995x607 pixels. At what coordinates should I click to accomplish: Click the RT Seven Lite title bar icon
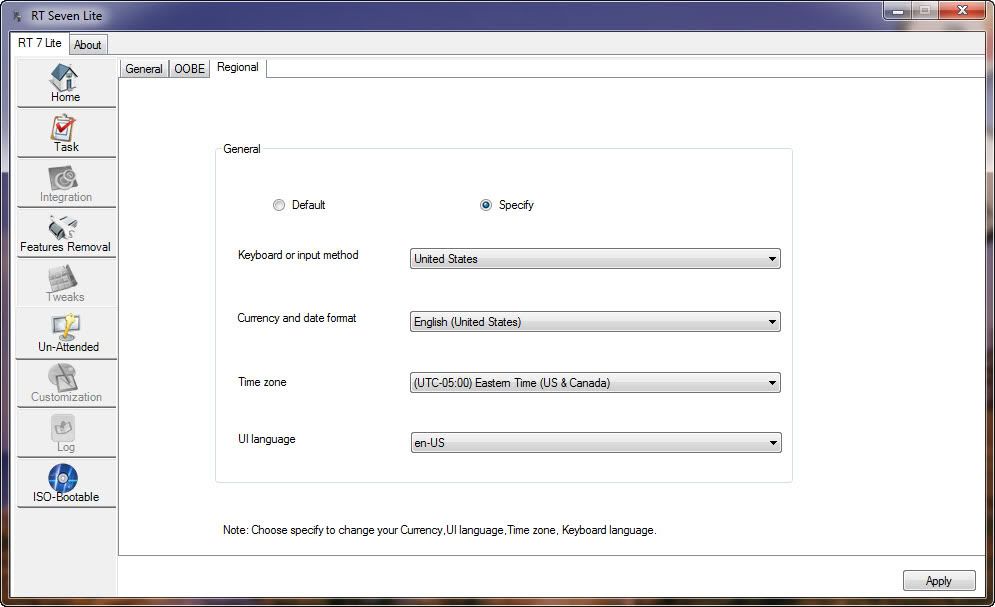click(17, 16)
